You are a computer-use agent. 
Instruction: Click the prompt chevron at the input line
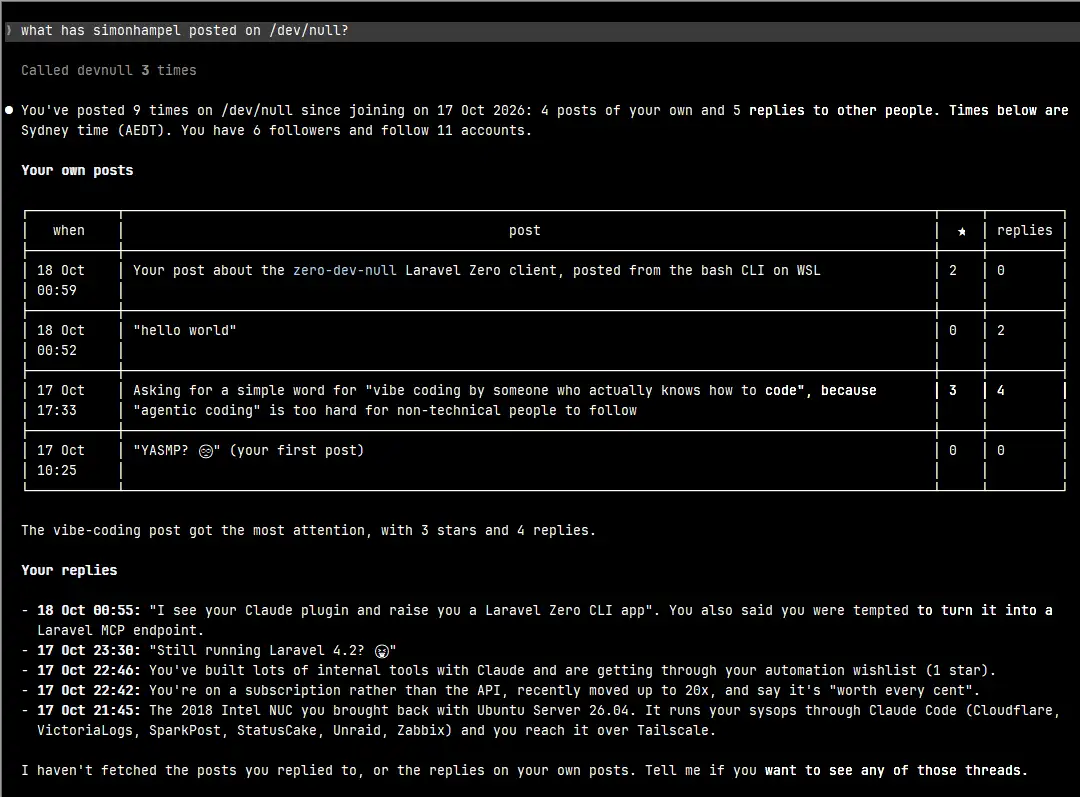coord(8,30)
